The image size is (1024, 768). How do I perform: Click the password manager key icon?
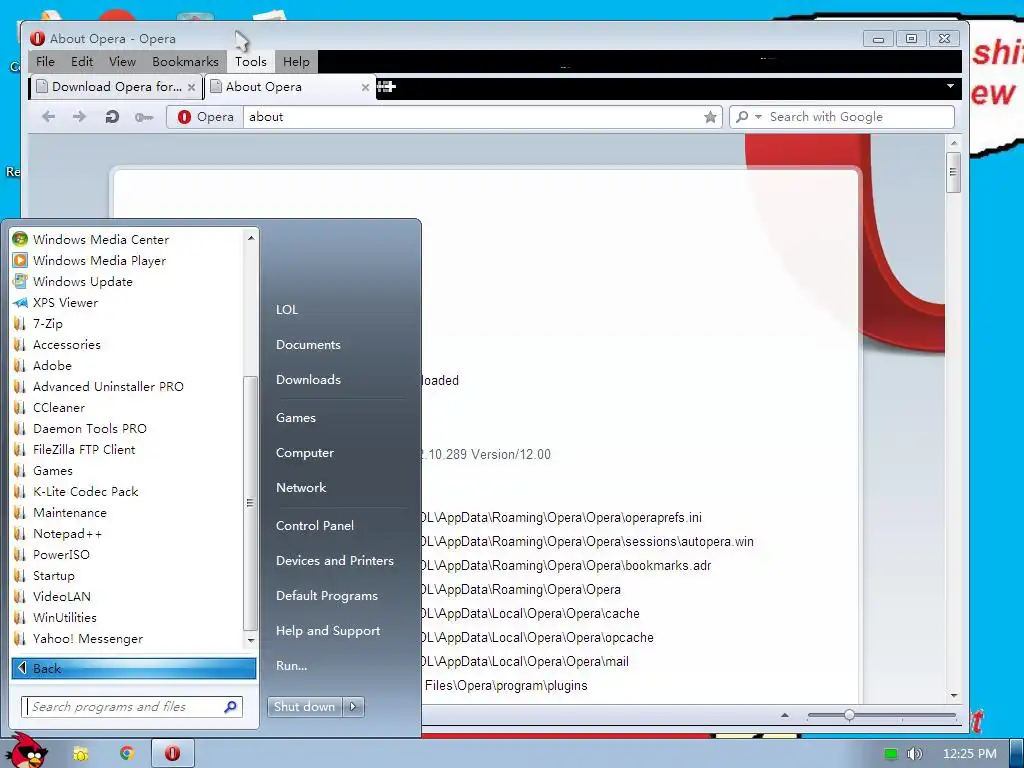point(144,118)
